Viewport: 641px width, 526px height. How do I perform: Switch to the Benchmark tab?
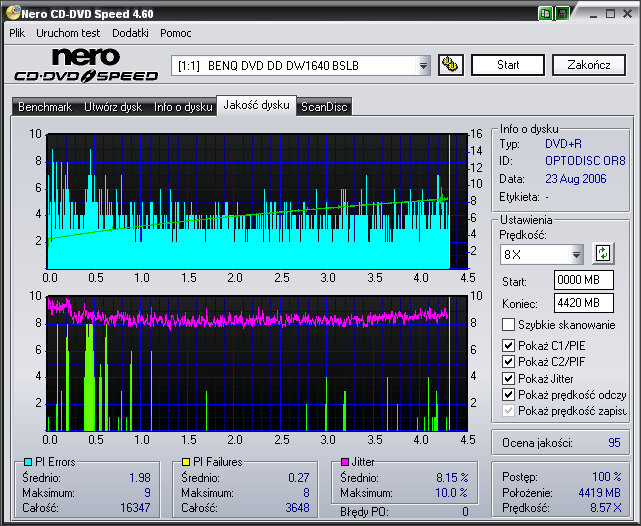(x=45, y=107)
